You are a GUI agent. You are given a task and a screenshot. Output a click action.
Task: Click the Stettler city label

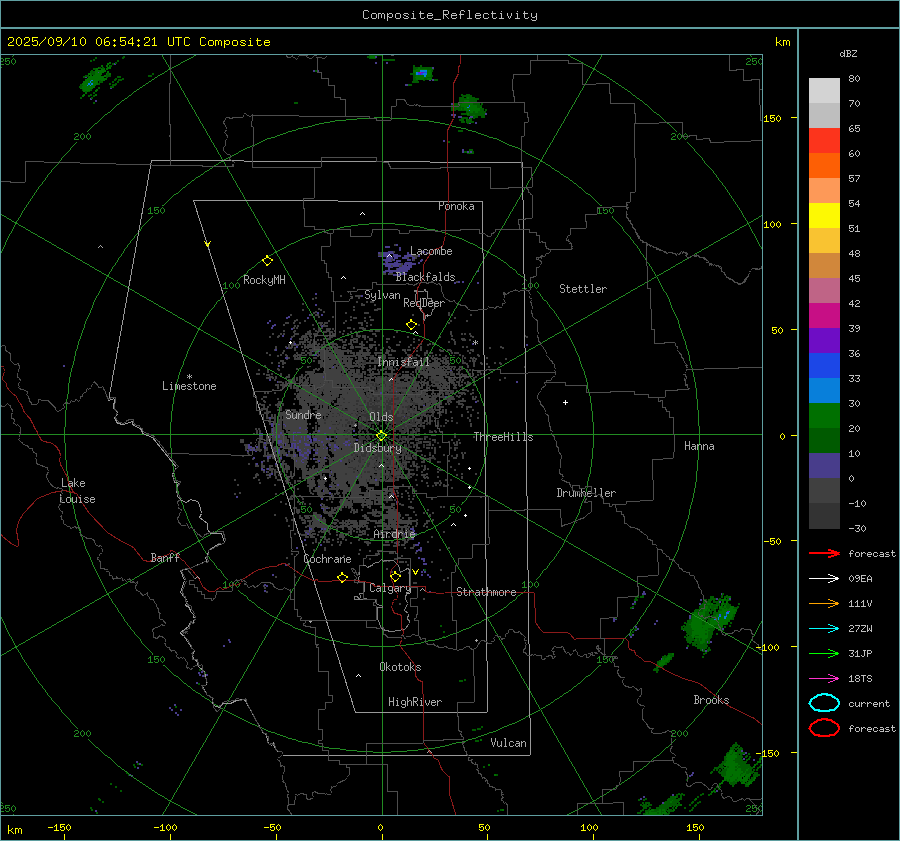[583, 289]
